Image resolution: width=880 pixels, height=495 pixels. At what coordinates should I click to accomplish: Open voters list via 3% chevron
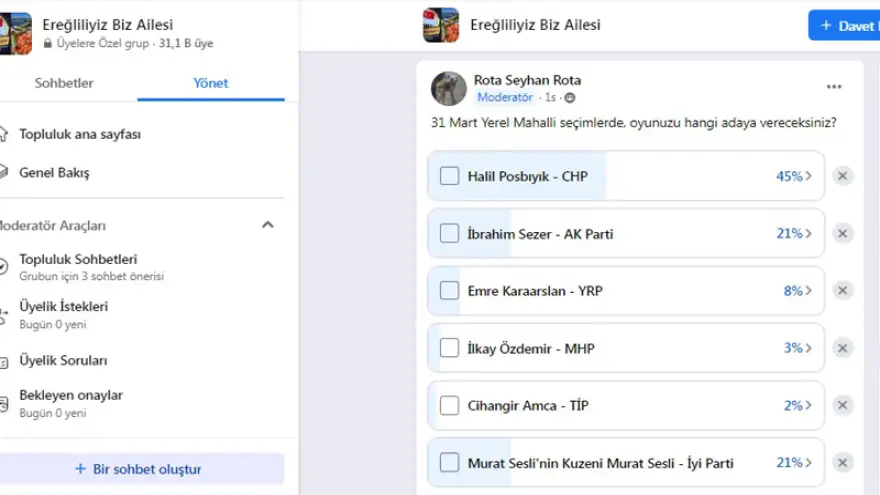pyautogui.click(x=809, y=348)
